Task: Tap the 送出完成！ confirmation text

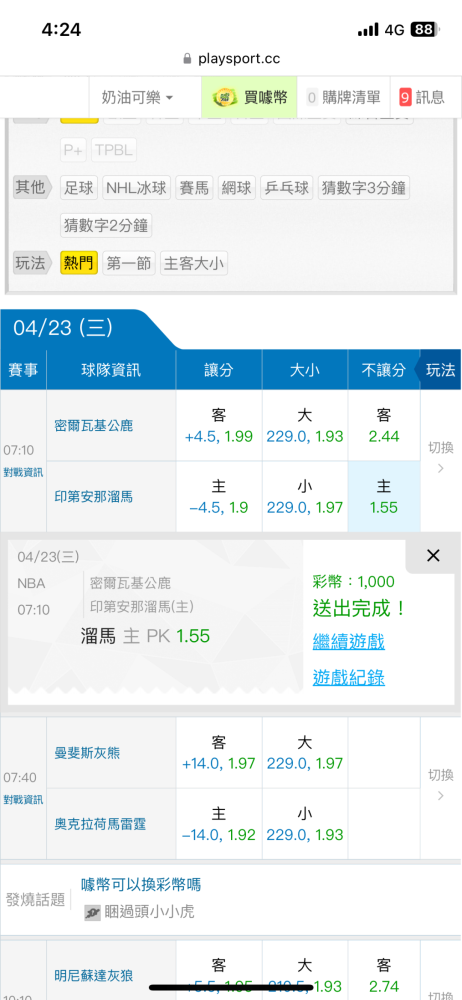Action: pos(360,608)
